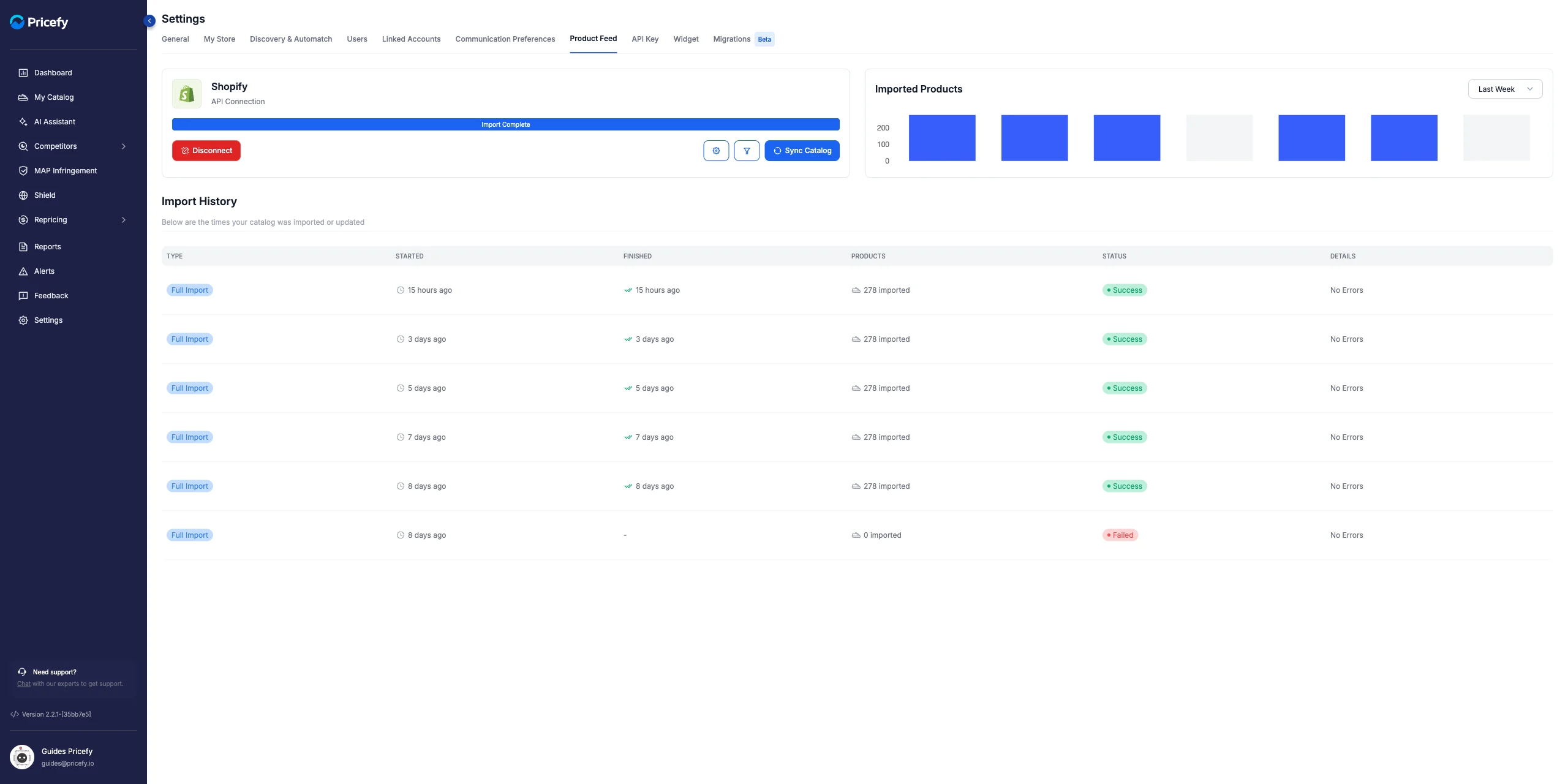
Task: Click the STARTED column header
Action: [x=409, y=256]
